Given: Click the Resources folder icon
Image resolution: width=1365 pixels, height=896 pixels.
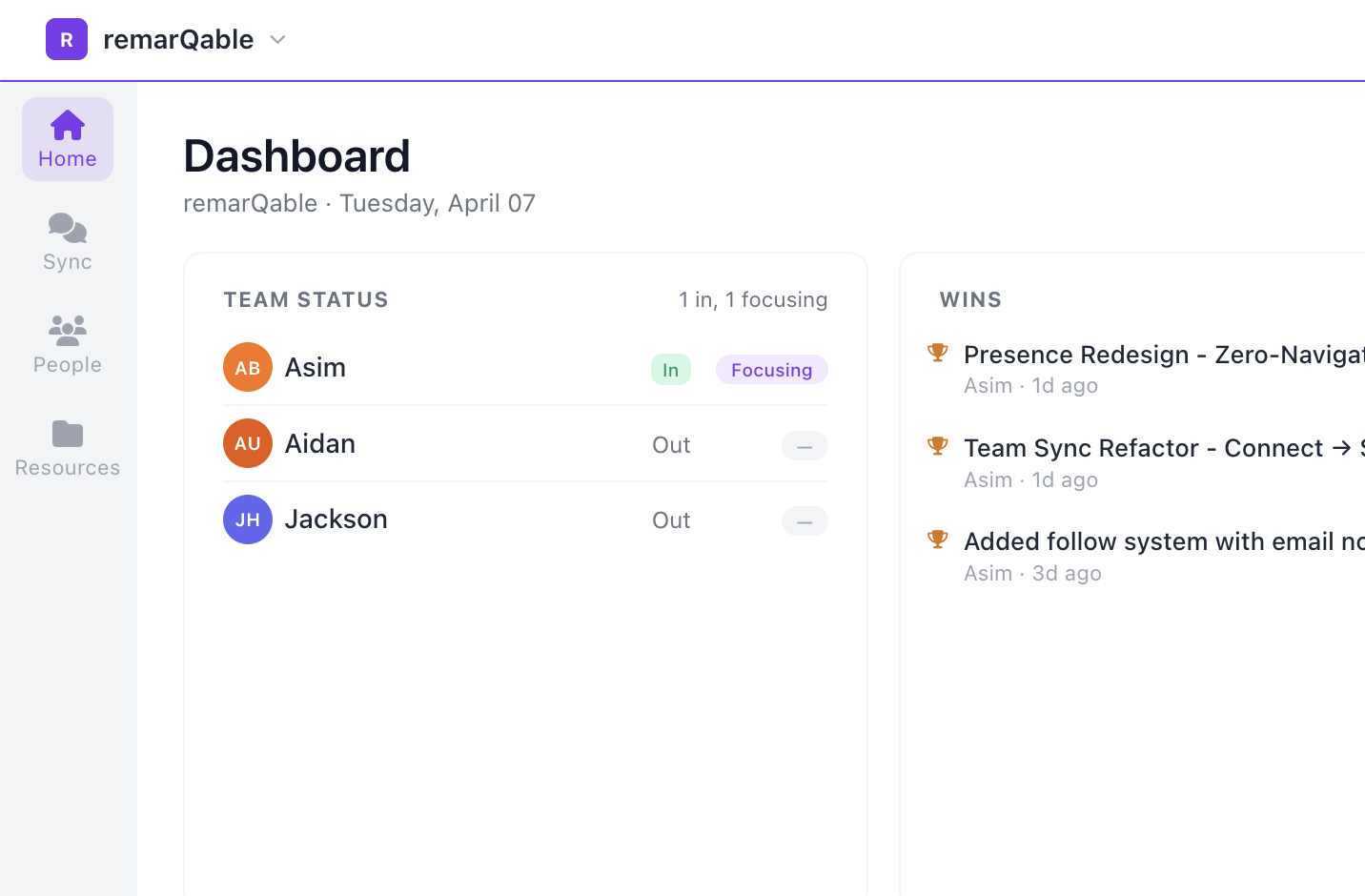Looking at the screenshot, I should [x=67, y=434].
